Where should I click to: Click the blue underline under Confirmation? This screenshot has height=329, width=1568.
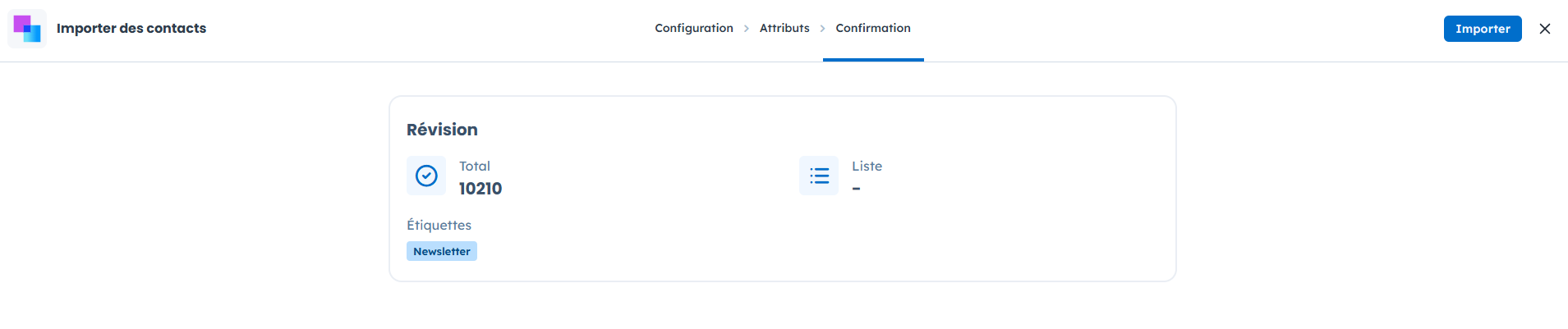pos(872,59)
